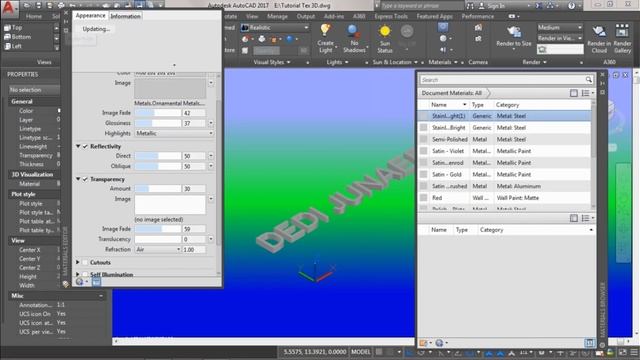The width and height of the screenshot is (640, 360).
Task: Expand the Cutouts section triangle
Action: coord(78,262)
